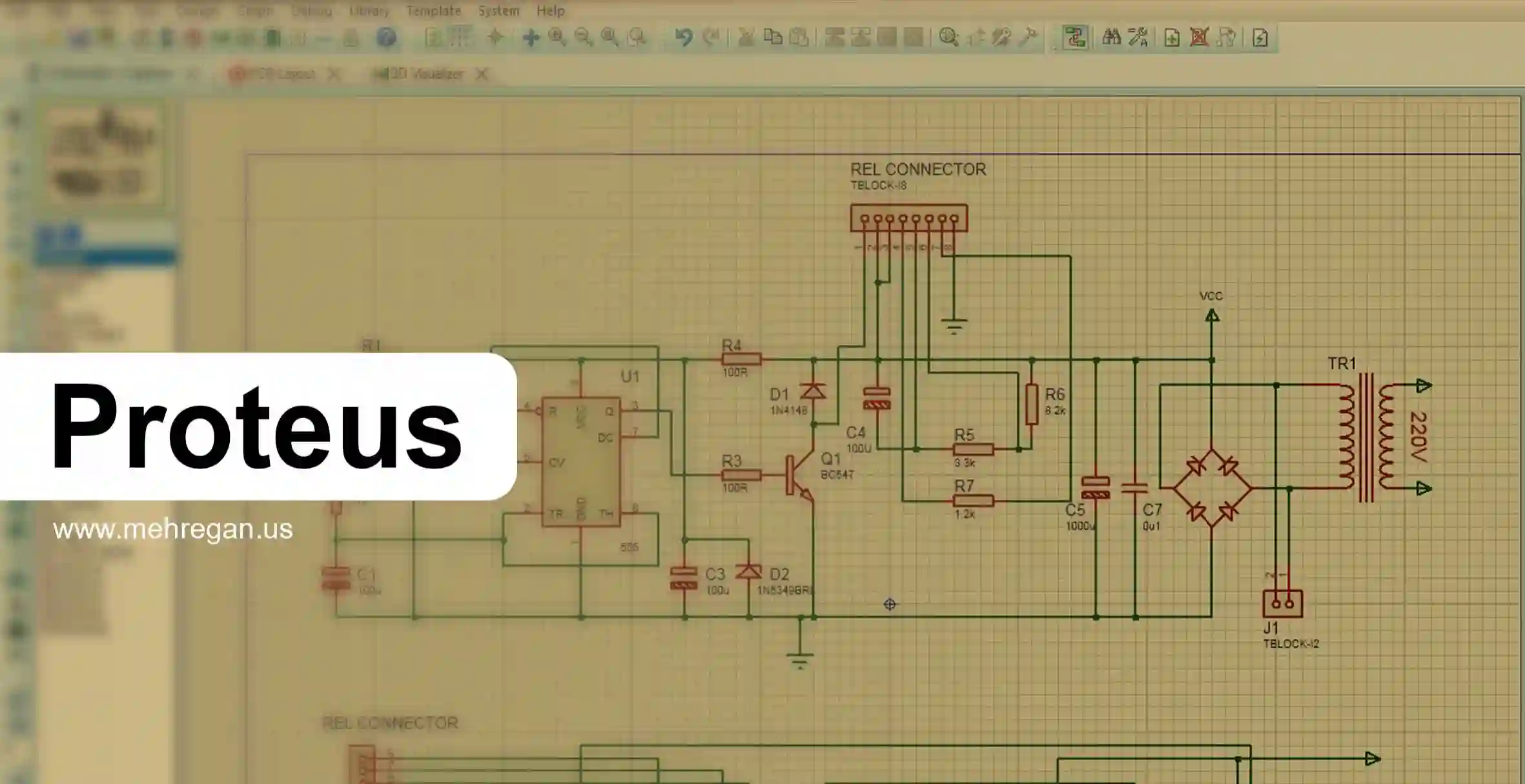Open the System menu
The width and height of the screenshot is (1525, 784).
click(x=498, y=11)
